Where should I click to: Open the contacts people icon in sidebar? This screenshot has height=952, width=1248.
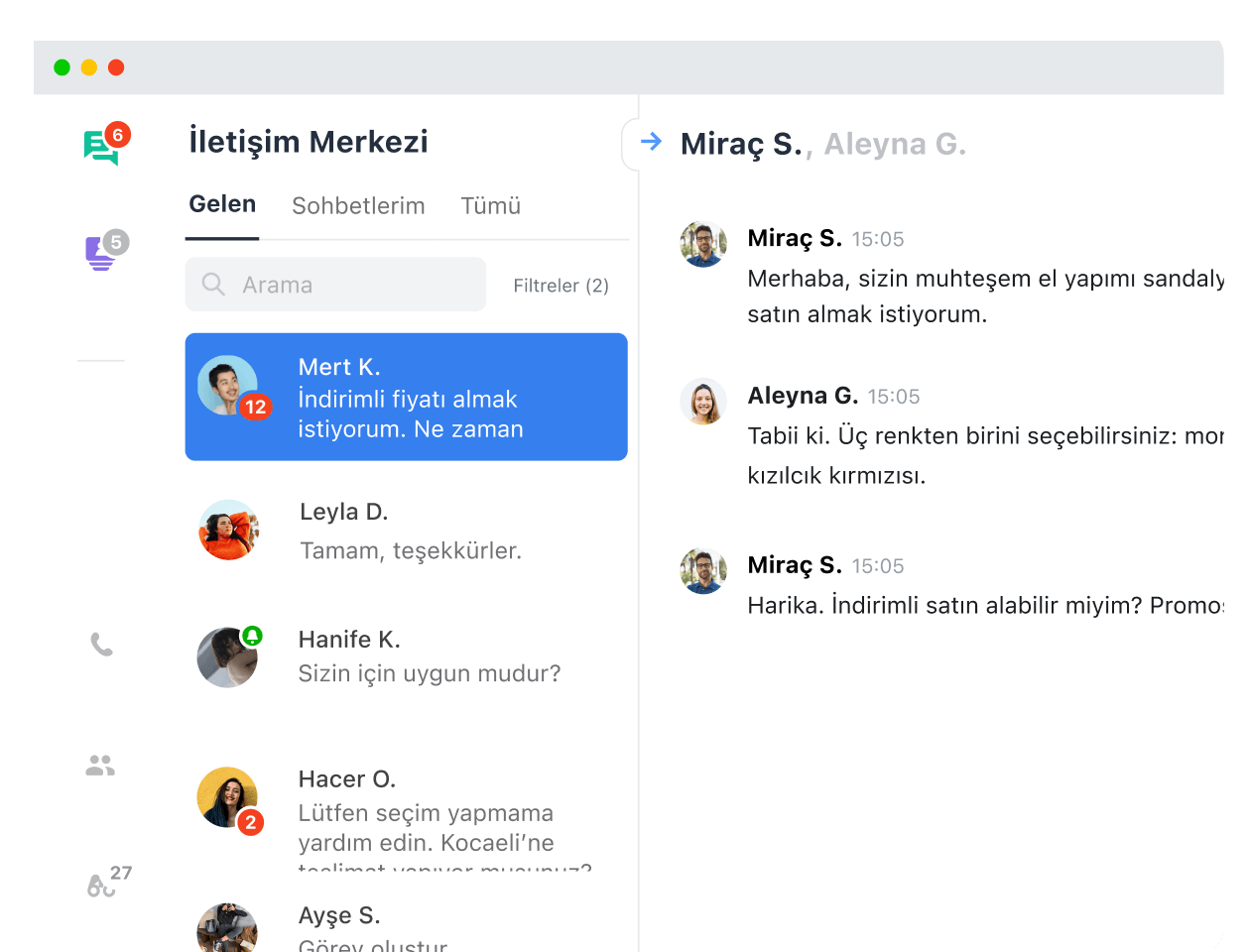(x=100, y=766)
